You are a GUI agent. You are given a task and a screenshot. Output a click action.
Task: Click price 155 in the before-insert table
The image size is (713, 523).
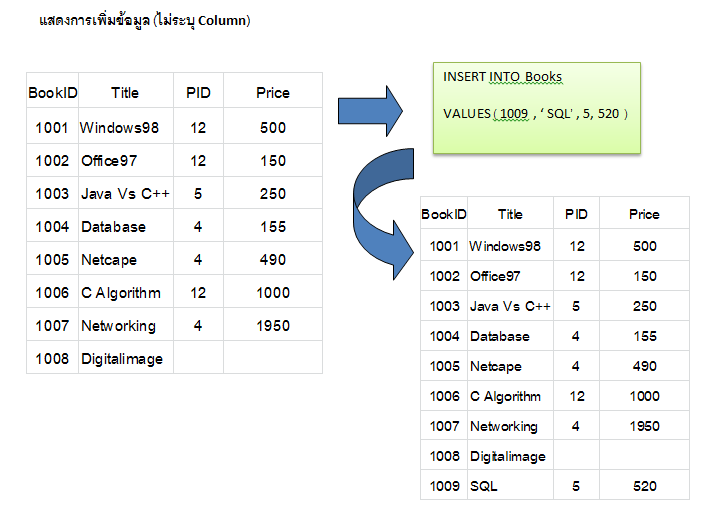click(x=273, y=227)
